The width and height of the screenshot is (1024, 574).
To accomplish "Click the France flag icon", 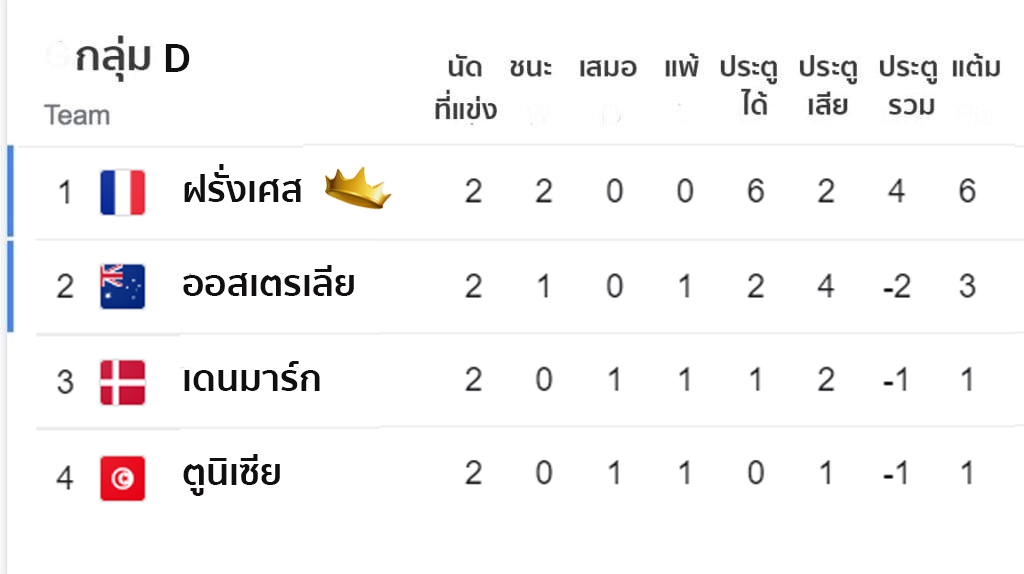I will [x=123, y=192].
